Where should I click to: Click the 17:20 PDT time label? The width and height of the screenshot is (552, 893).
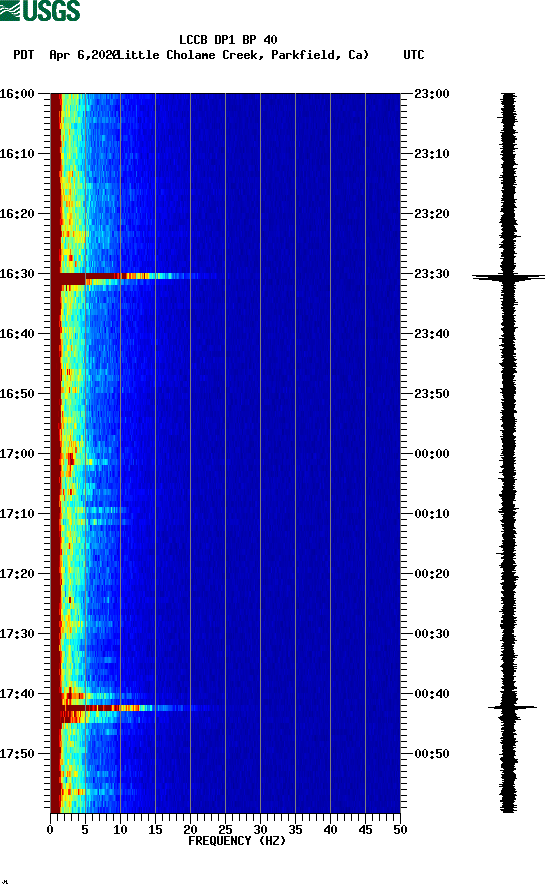pyautogui.click(x=17, y=574)
